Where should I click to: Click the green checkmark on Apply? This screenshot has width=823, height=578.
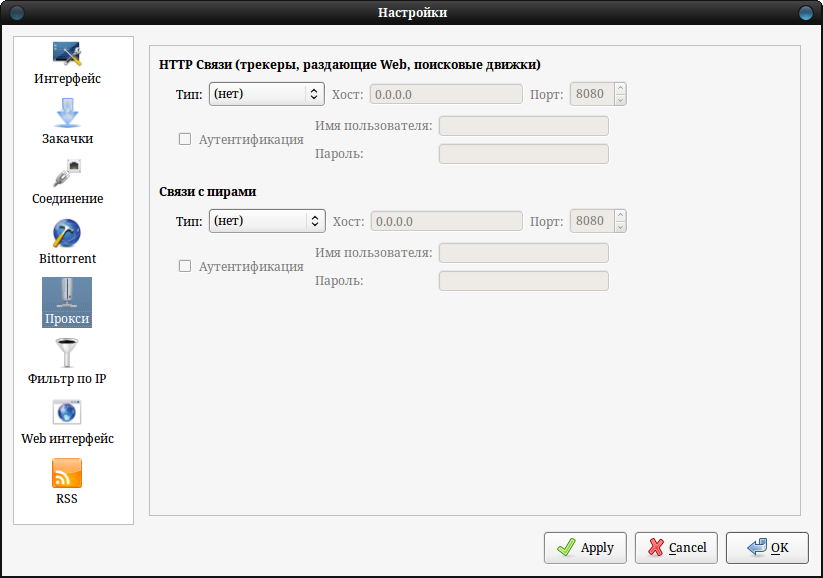tap(566, 548)
